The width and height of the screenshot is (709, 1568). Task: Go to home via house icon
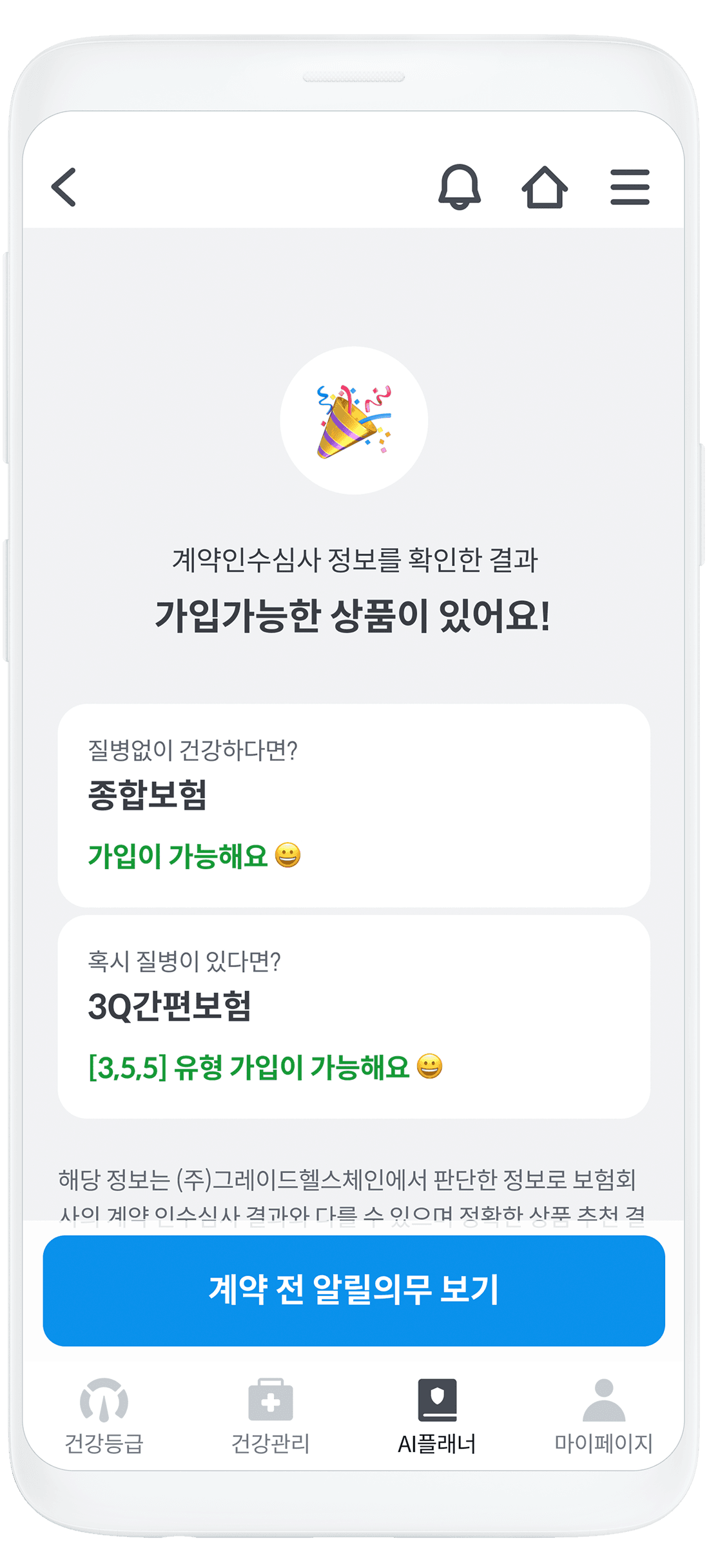point(545,187)
